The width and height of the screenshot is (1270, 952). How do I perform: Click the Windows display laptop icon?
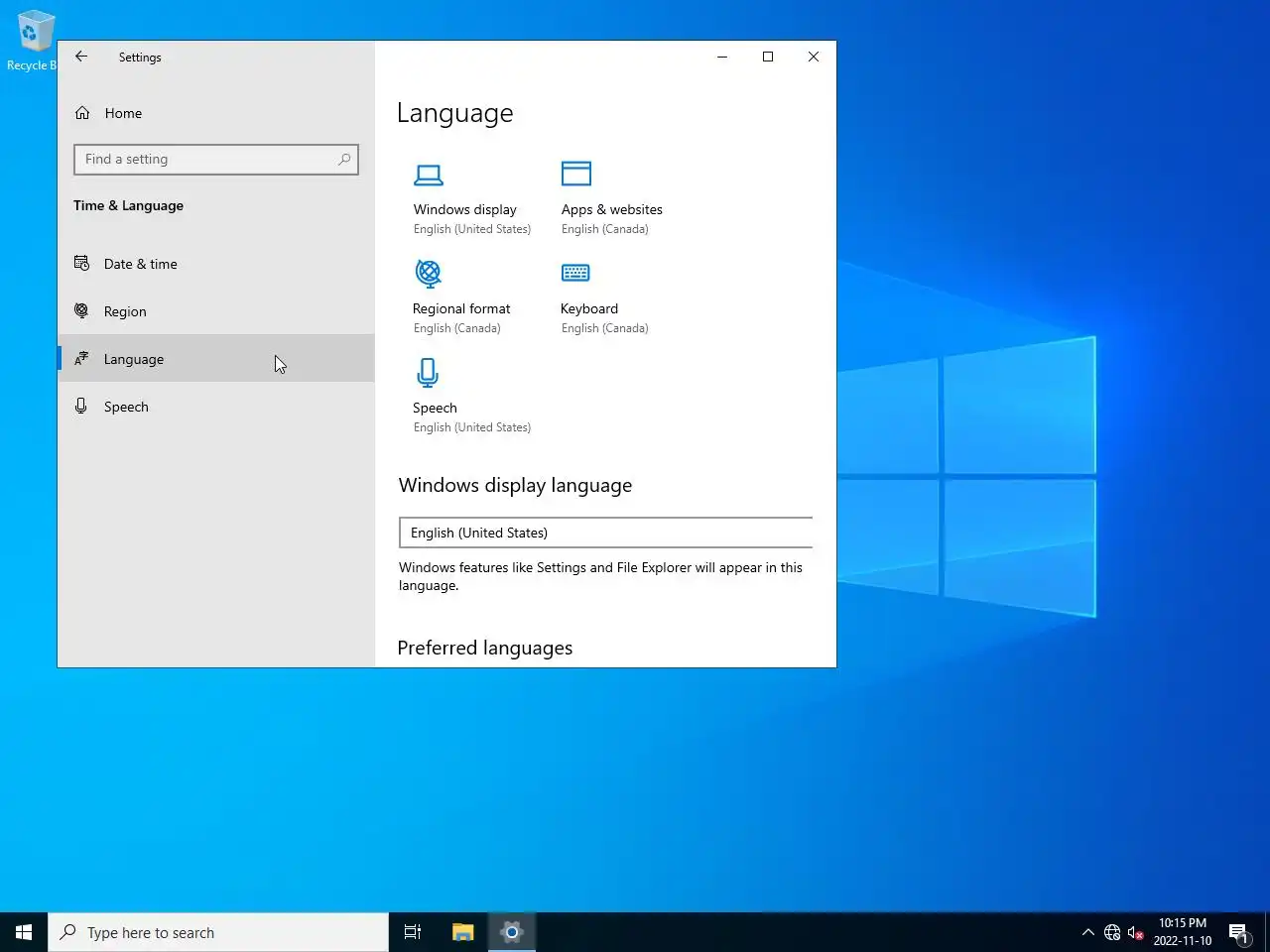(429, 175)
